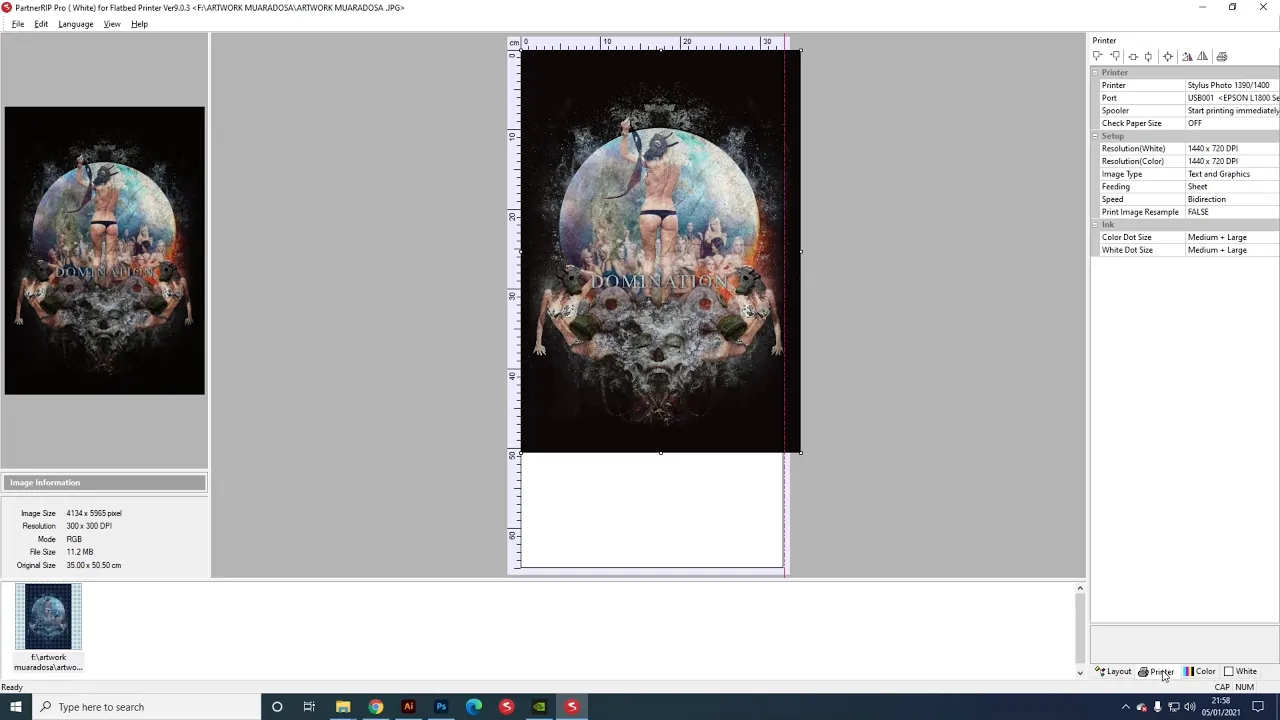Click the network icon in the system tray
Image resolution: width=1280 pixels, height=720 pixels.
coord(1174,707)
